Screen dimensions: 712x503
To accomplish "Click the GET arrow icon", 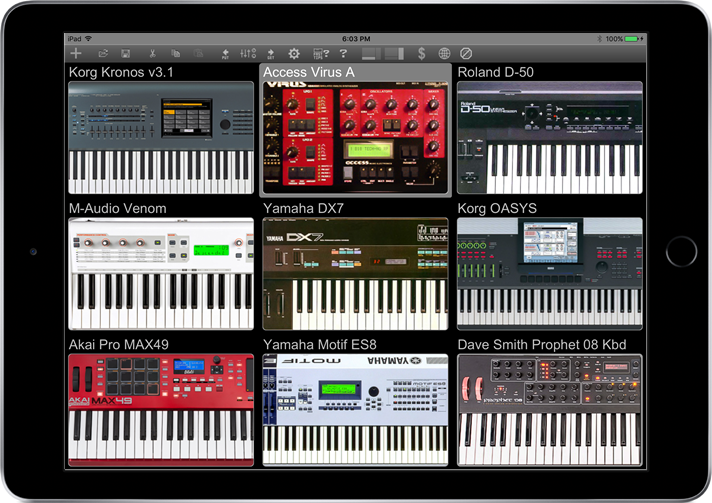I will (271, 54).
